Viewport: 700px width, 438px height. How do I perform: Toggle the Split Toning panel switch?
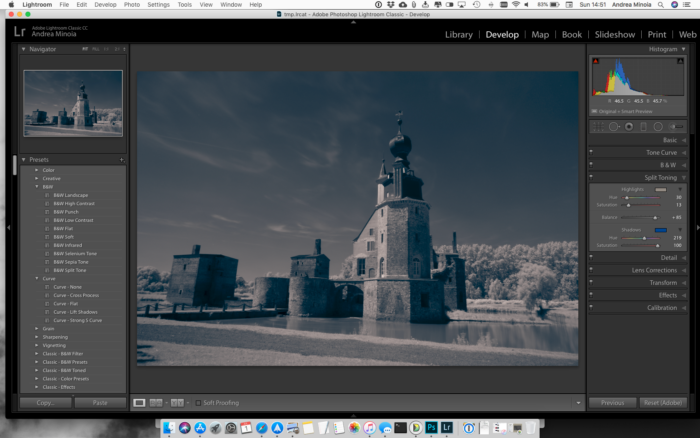[591, 177]
